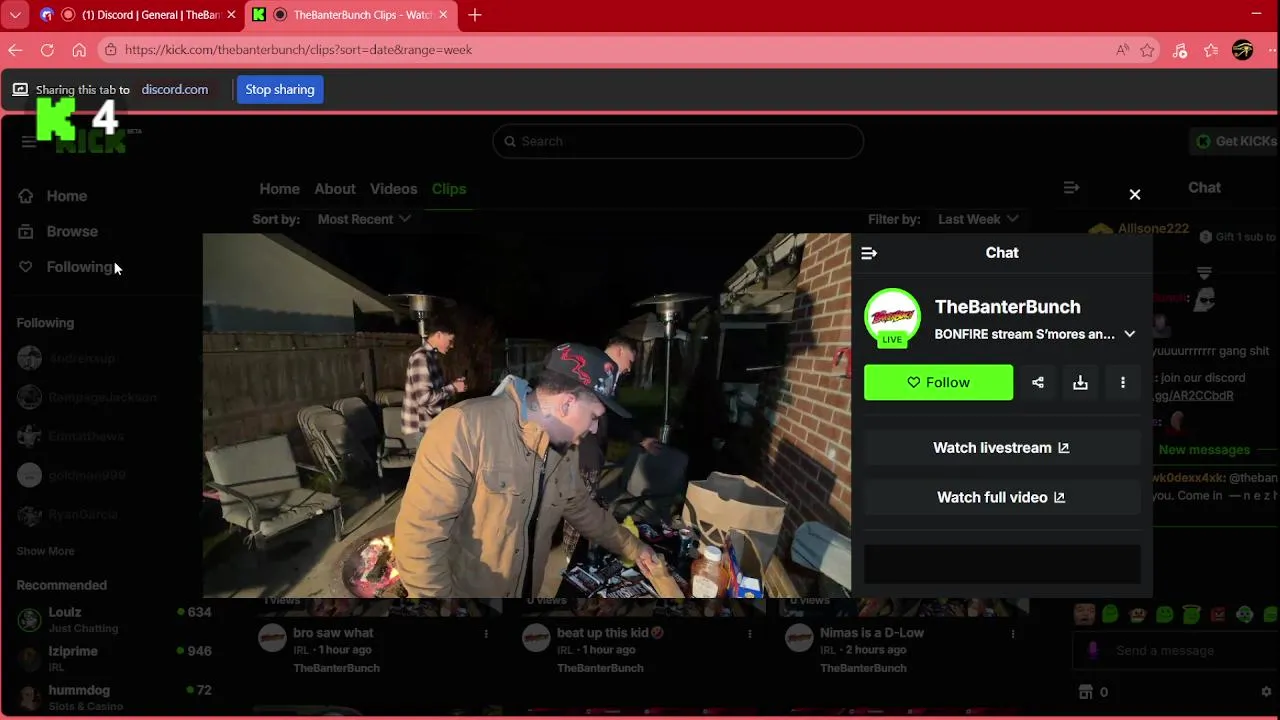Click Show More under Following
The width and height of the screenshot is (1280, 720).
45,551
